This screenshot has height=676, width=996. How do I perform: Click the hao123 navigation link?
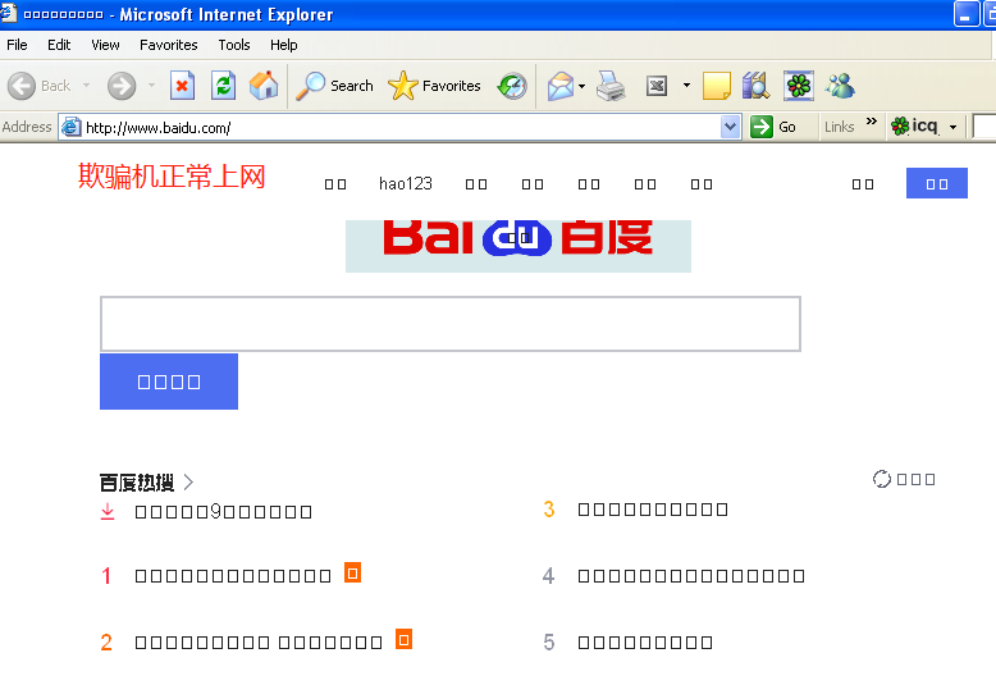point(405,184)
